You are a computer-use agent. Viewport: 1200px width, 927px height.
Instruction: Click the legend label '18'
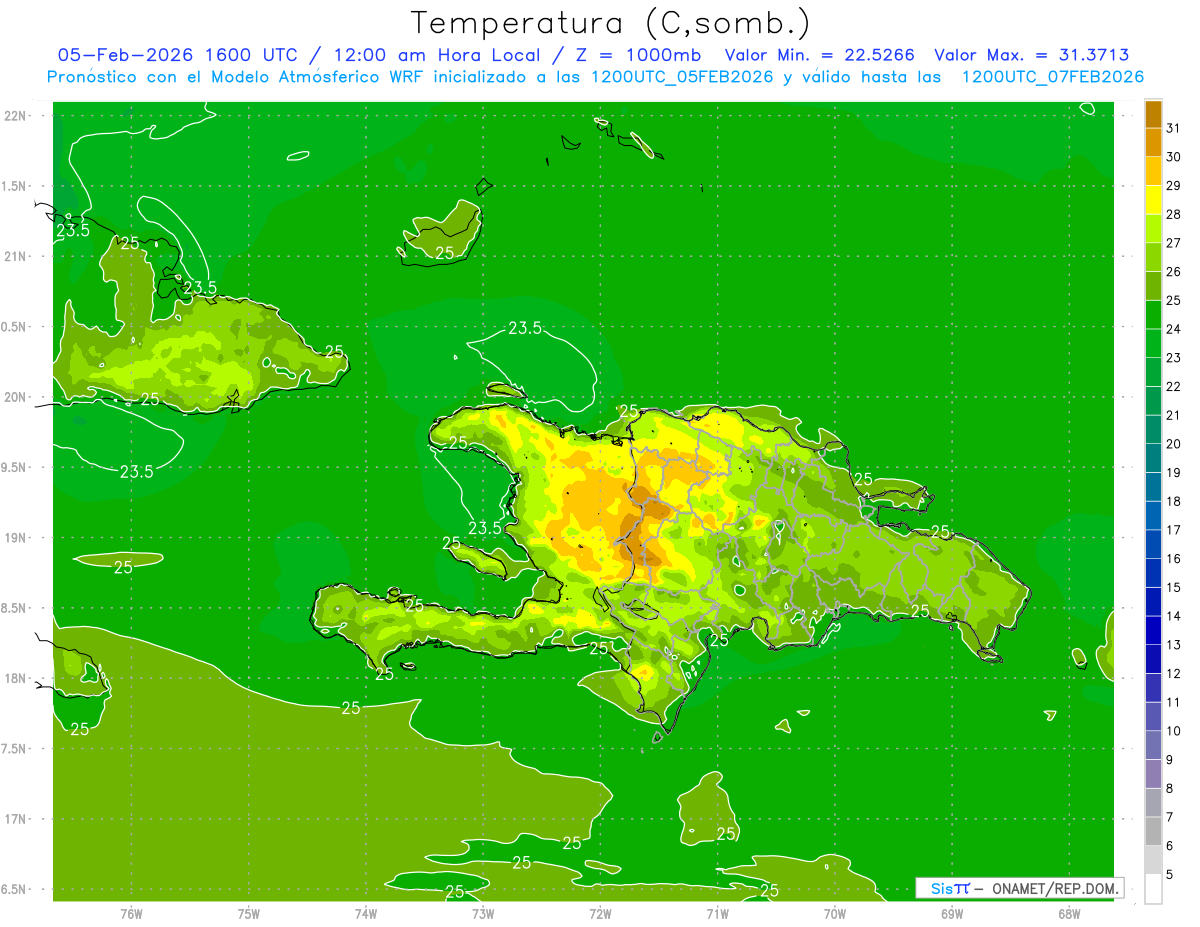click(1174, 501)
